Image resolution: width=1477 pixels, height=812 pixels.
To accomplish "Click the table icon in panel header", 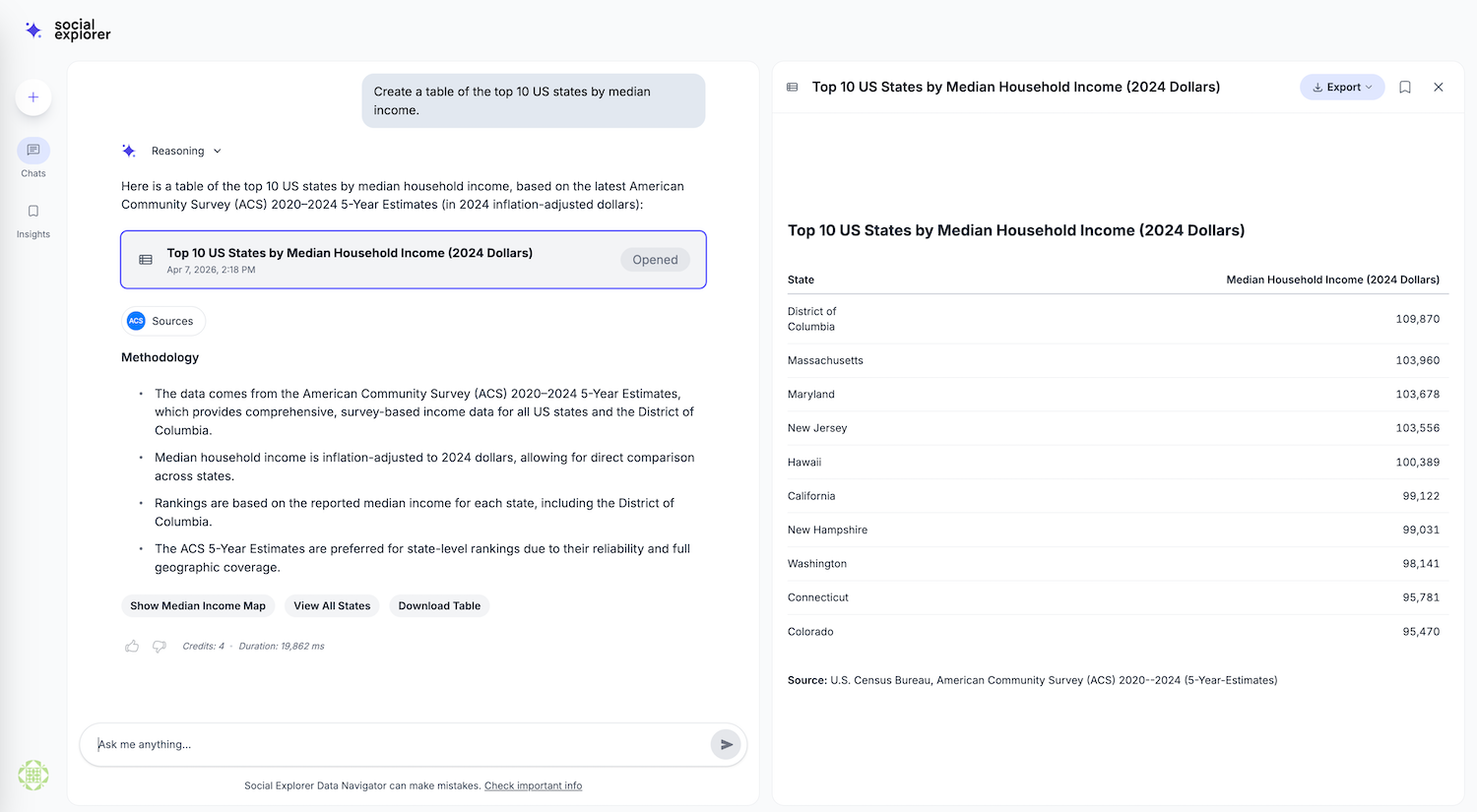I will tap(792, 88).
